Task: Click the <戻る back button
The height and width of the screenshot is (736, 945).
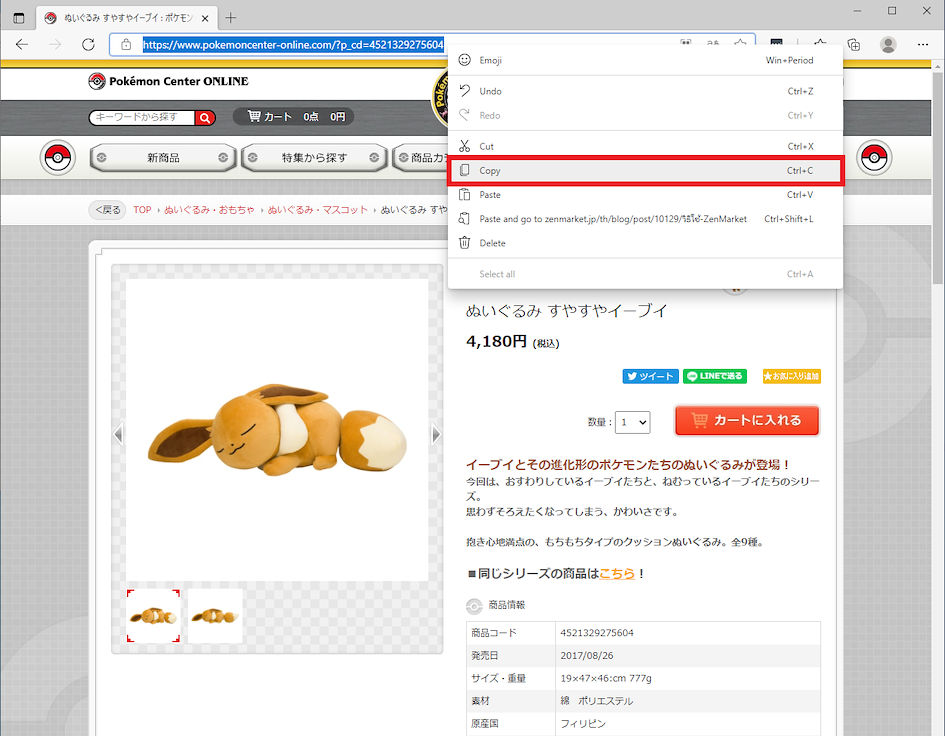Action: (108, 210)
